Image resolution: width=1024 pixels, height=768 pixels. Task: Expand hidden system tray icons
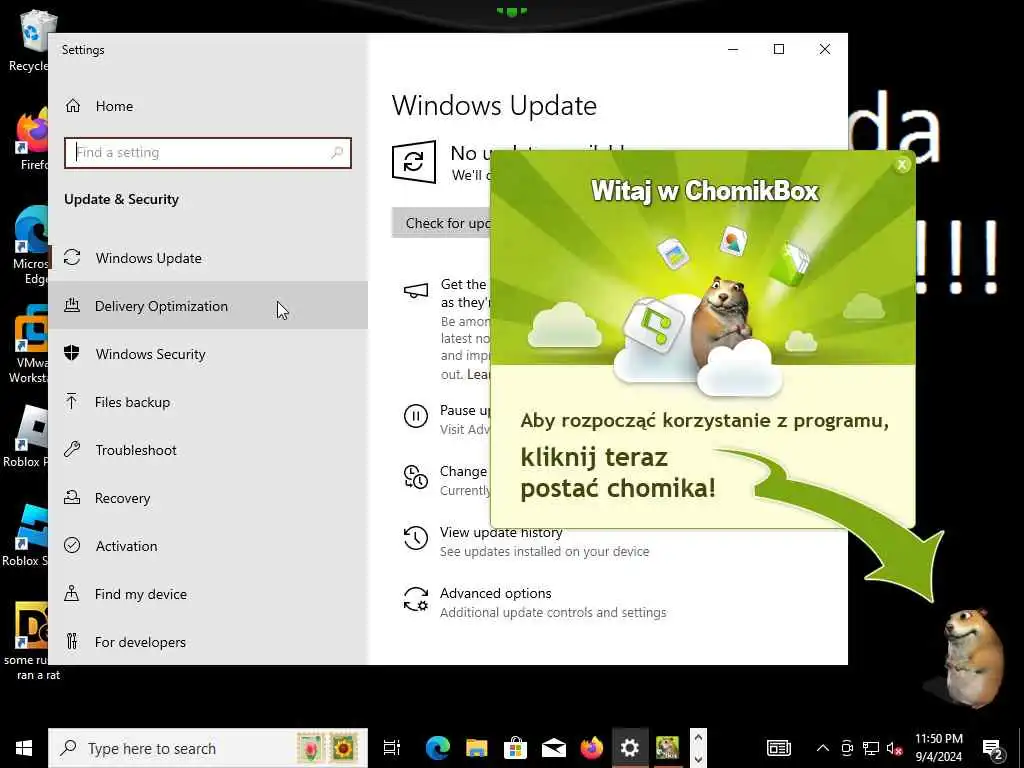click(x=823, y=748)
